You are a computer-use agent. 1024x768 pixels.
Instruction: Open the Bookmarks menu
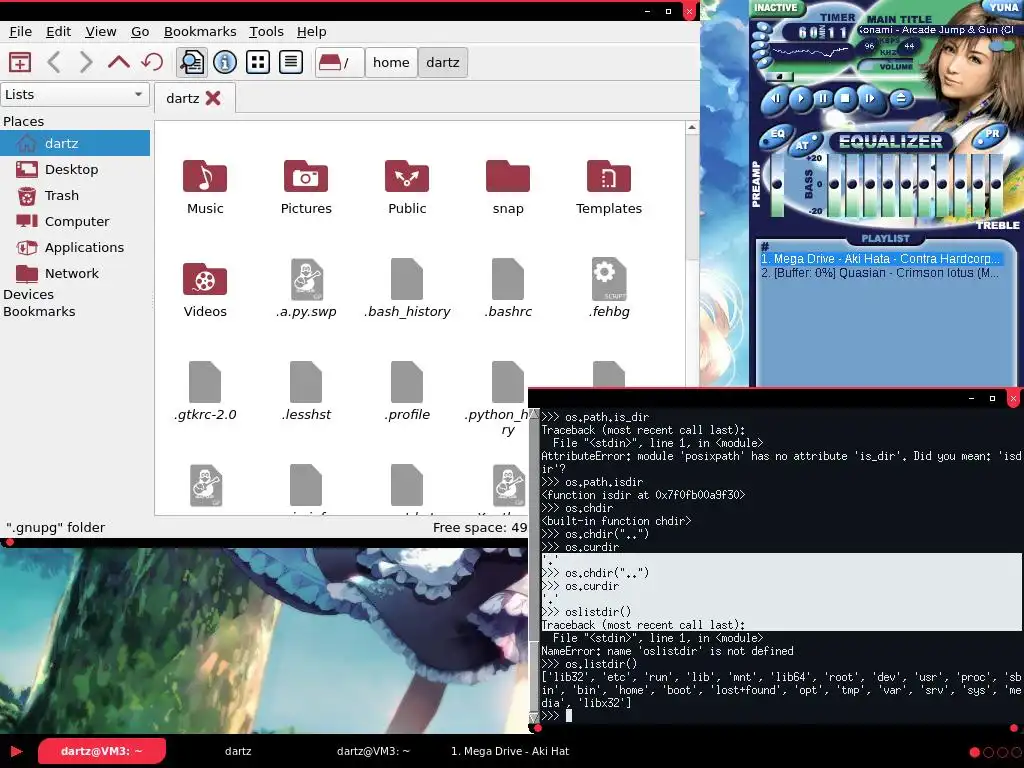[200, 31]
